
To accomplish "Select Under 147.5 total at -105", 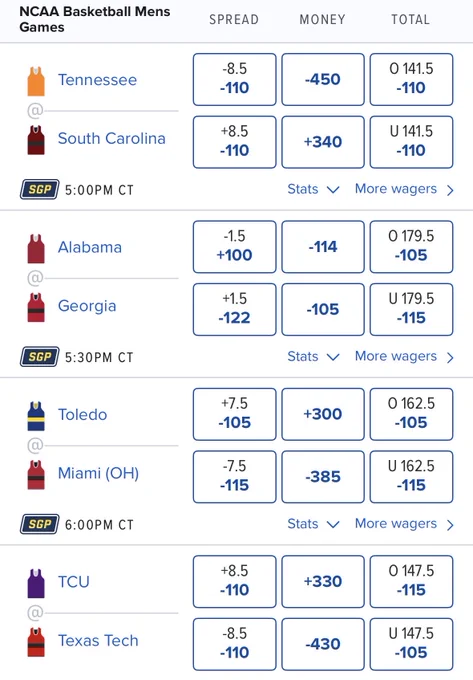I will tap(411, 644).
